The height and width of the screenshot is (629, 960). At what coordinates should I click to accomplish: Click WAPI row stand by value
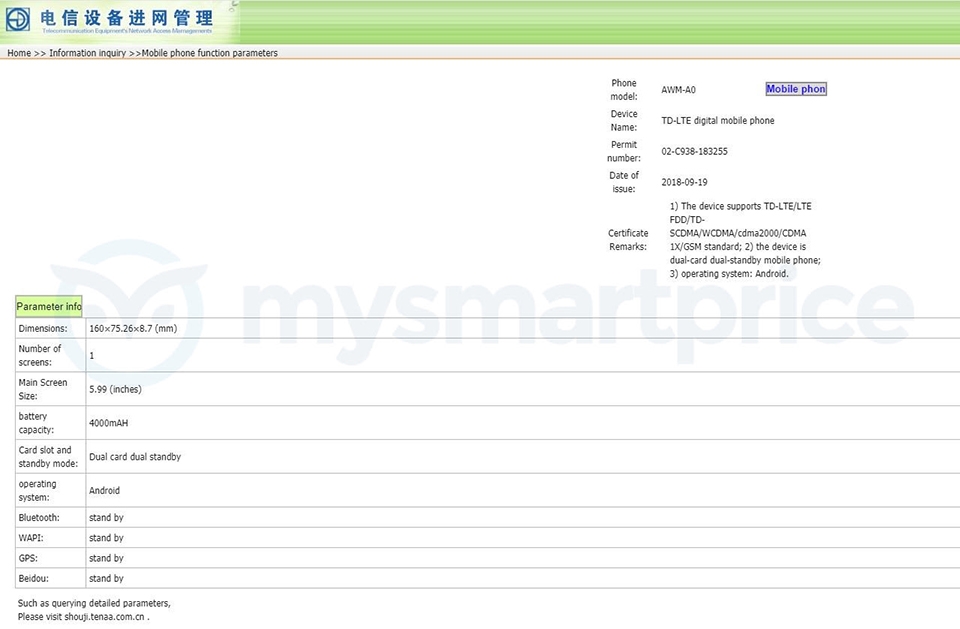point(106,538)
